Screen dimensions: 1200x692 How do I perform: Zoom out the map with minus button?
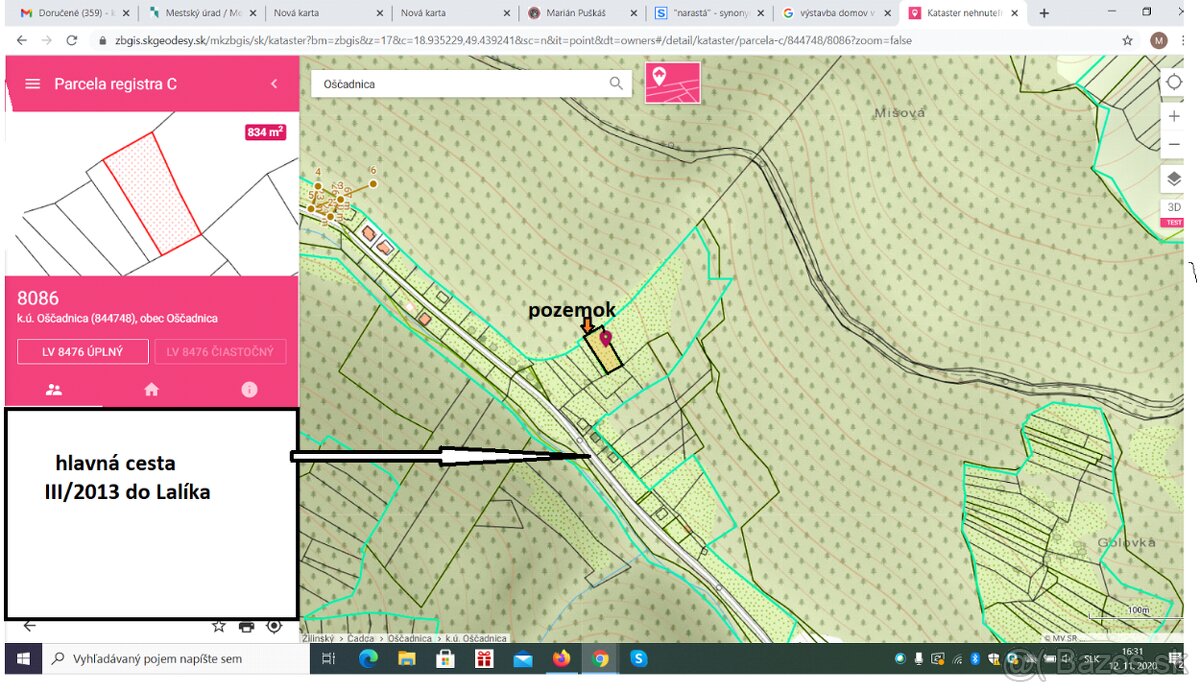tap(1174, 145)
